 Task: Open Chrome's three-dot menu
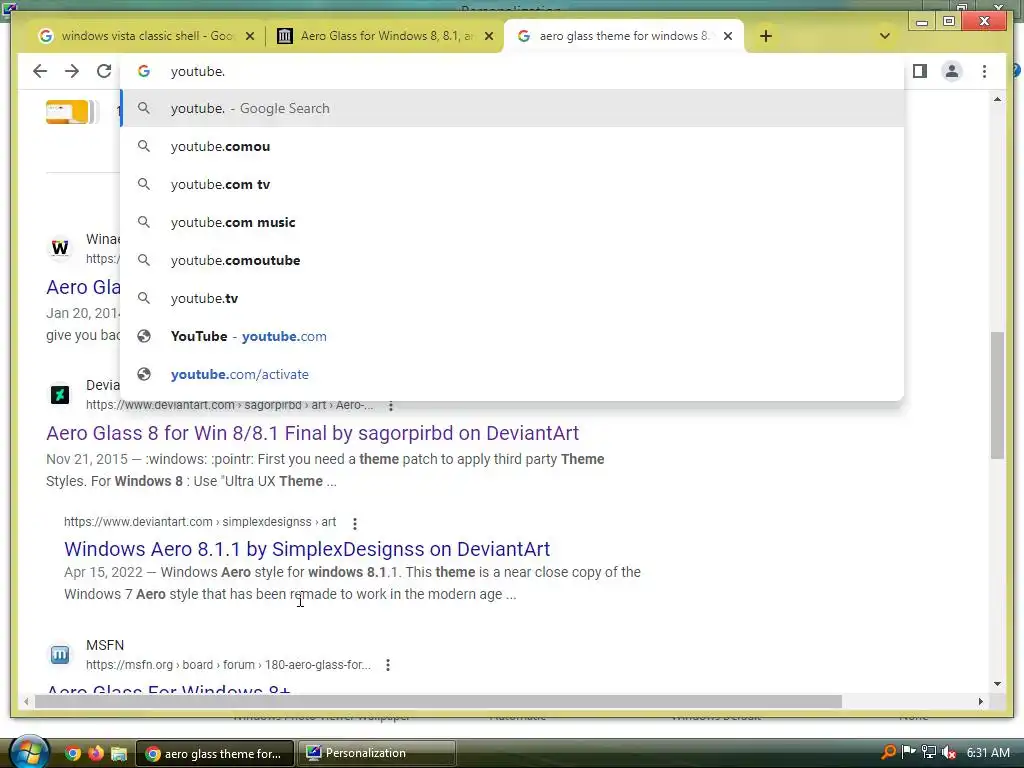click(x=984, y=71)
